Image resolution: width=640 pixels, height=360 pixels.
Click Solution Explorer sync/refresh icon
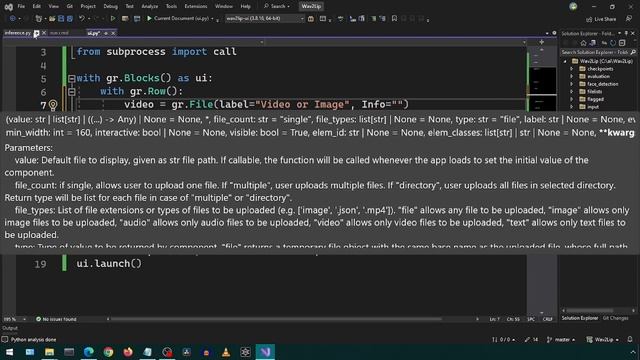tap(613, 43)
